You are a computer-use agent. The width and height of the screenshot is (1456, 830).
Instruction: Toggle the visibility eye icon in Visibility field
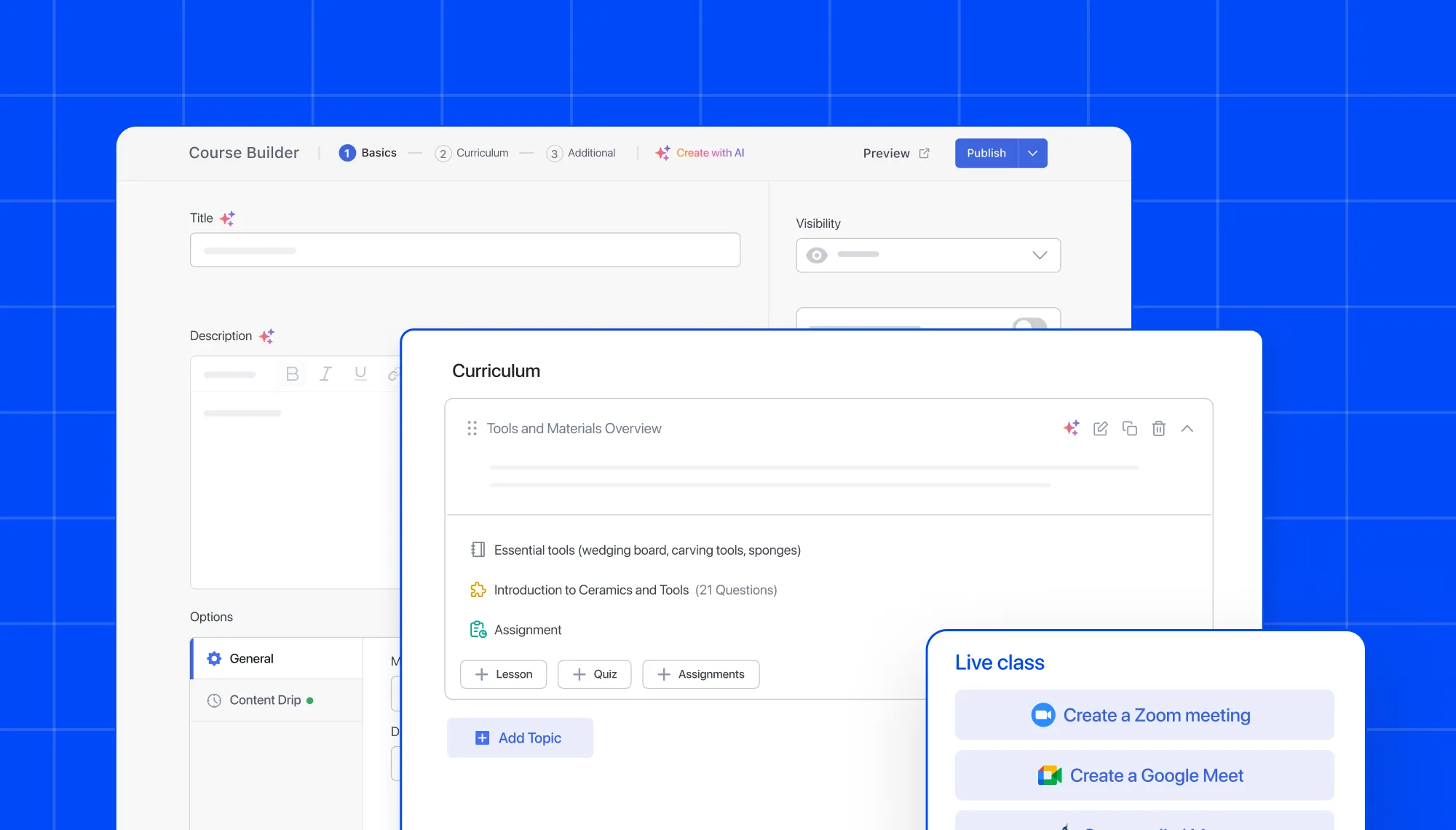[x=817, y=255]
